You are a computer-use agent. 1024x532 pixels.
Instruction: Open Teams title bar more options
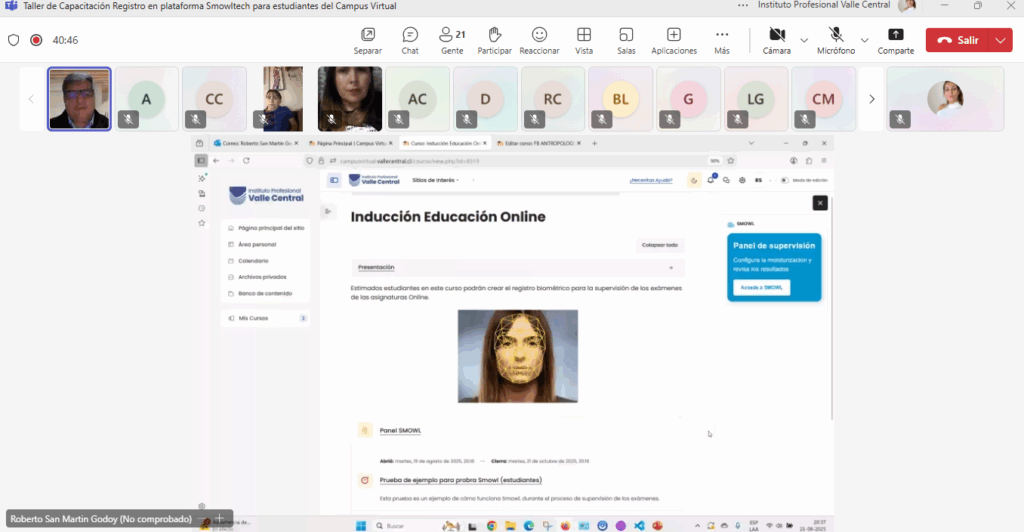pos(743,5)
